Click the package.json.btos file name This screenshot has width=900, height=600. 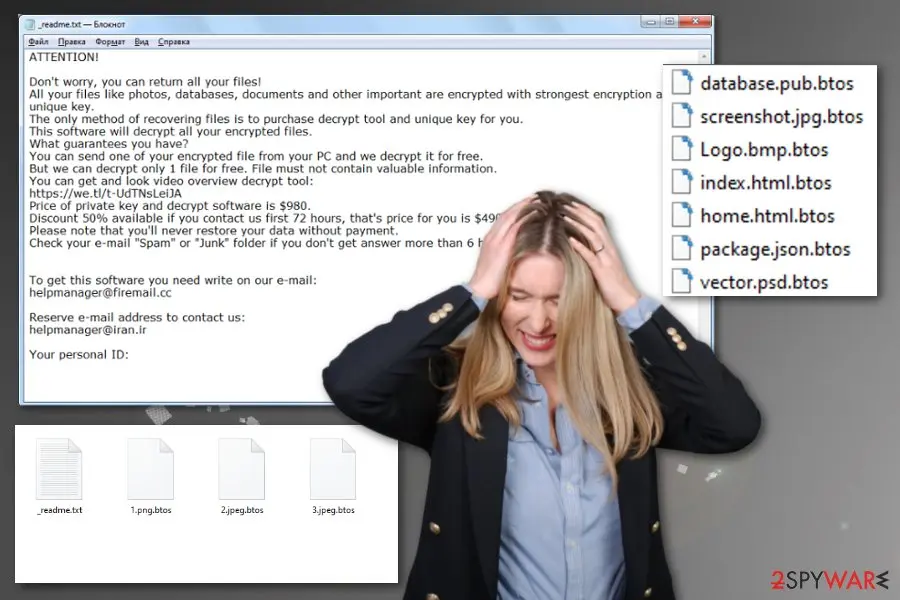[x=775, y=250]
